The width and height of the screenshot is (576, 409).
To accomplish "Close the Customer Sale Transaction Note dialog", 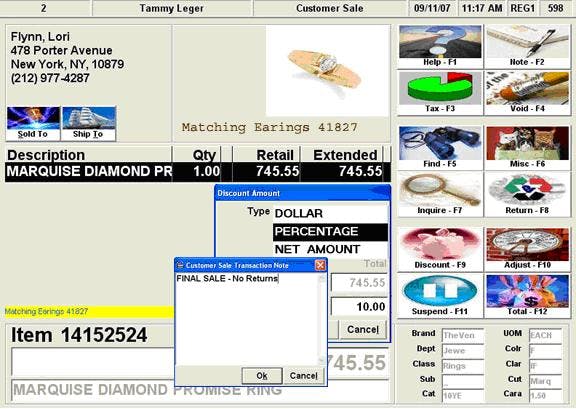I will click(x=320, y=265).
